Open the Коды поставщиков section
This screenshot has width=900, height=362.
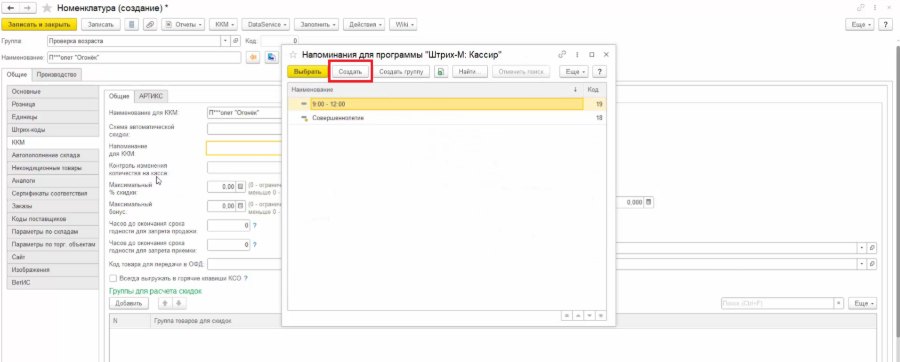pos(53,219)
